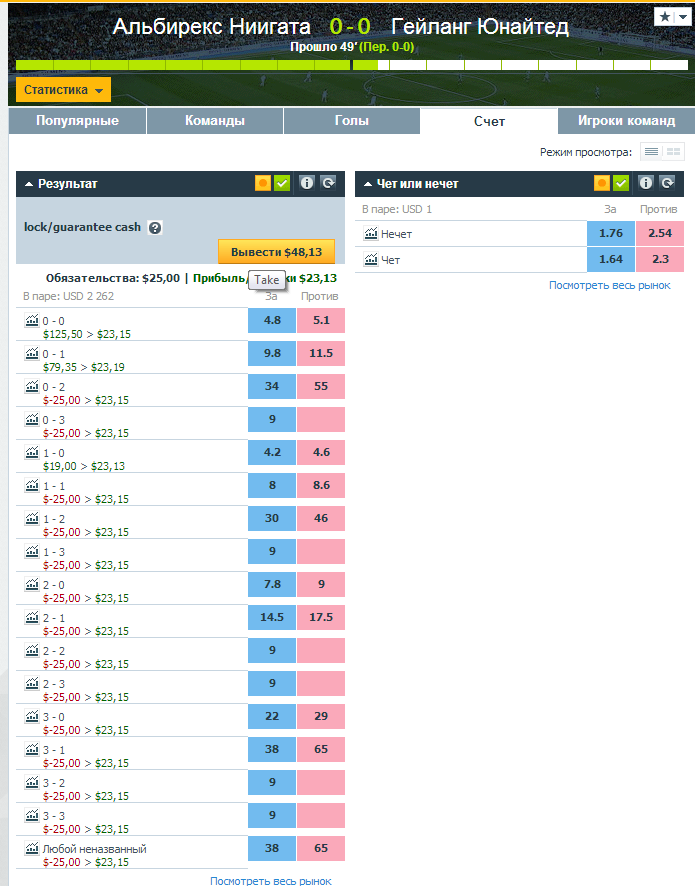Open Посмотреть весь рынок link under Чет
This screenshot has width=695, height=886.
point(610,285)
